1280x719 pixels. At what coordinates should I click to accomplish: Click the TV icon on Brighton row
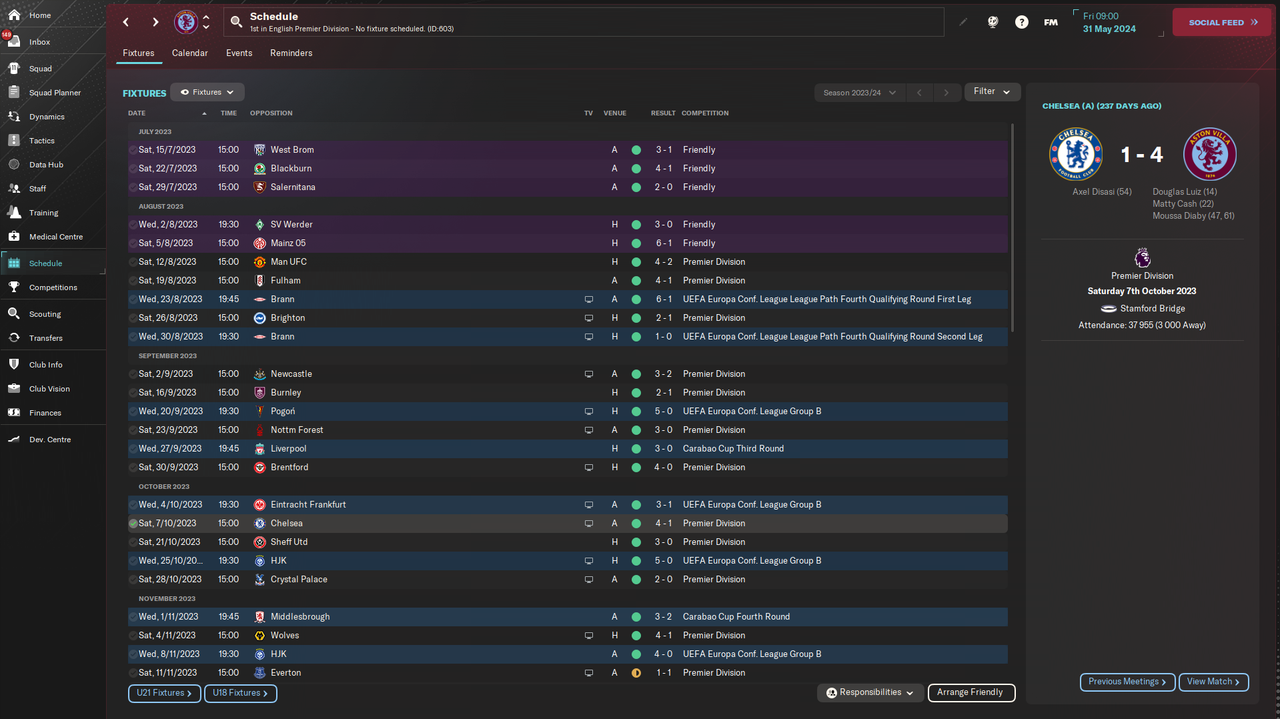589,318
